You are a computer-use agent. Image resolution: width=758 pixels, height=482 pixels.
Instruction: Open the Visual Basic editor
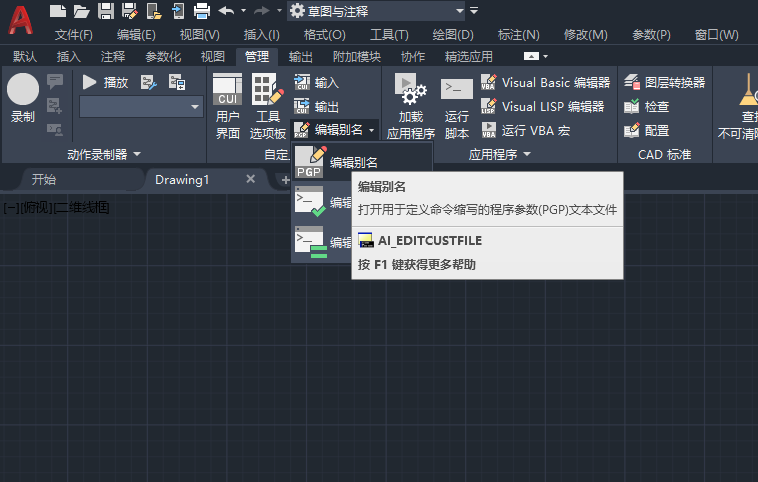click(x=545, y=83)
